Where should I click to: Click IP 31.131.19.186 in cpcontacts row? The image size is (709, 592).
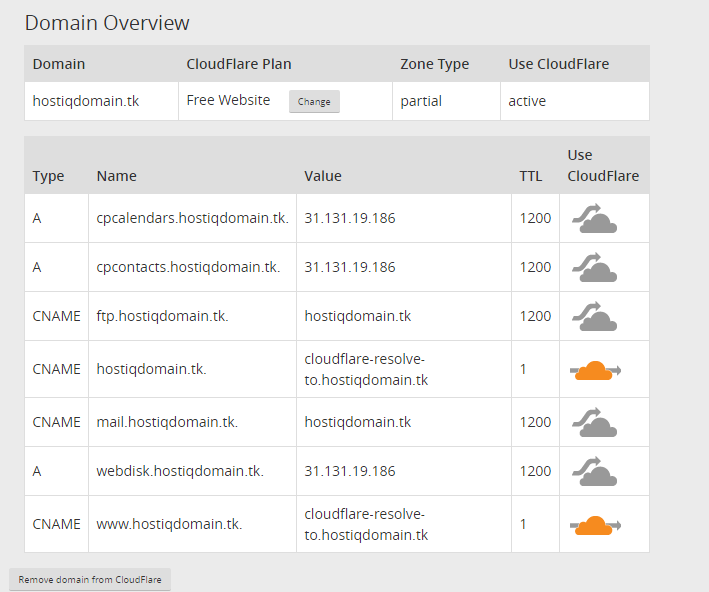tap(350, 267)
